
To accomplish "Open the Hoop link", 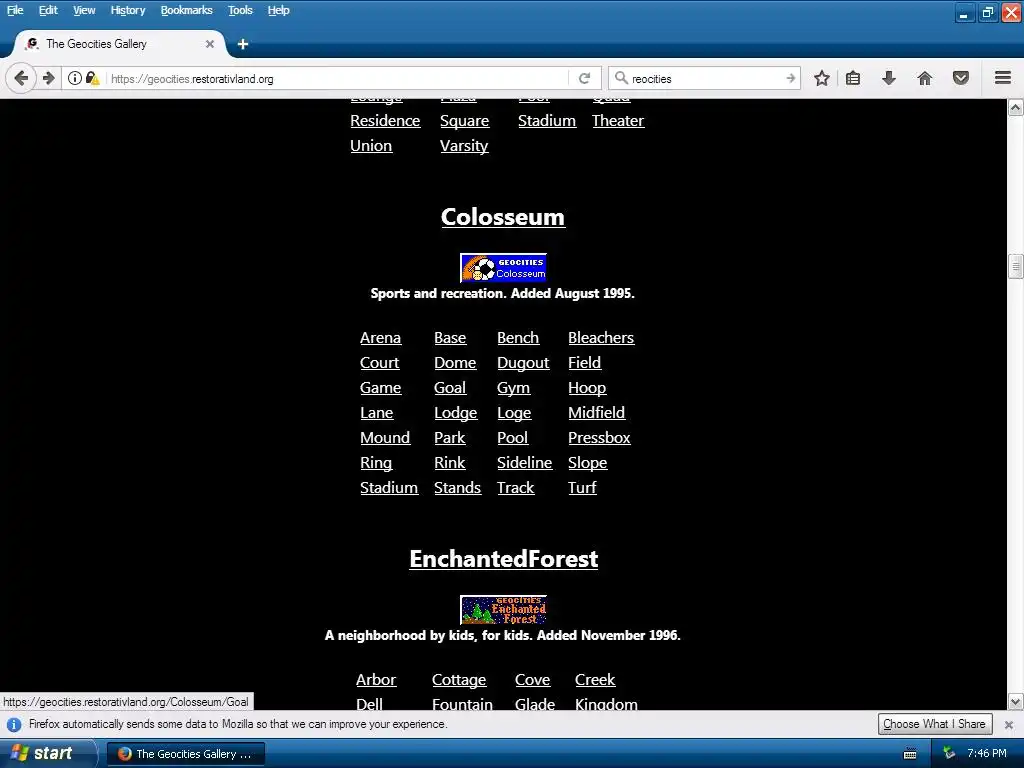I will [x=586, y=389].
